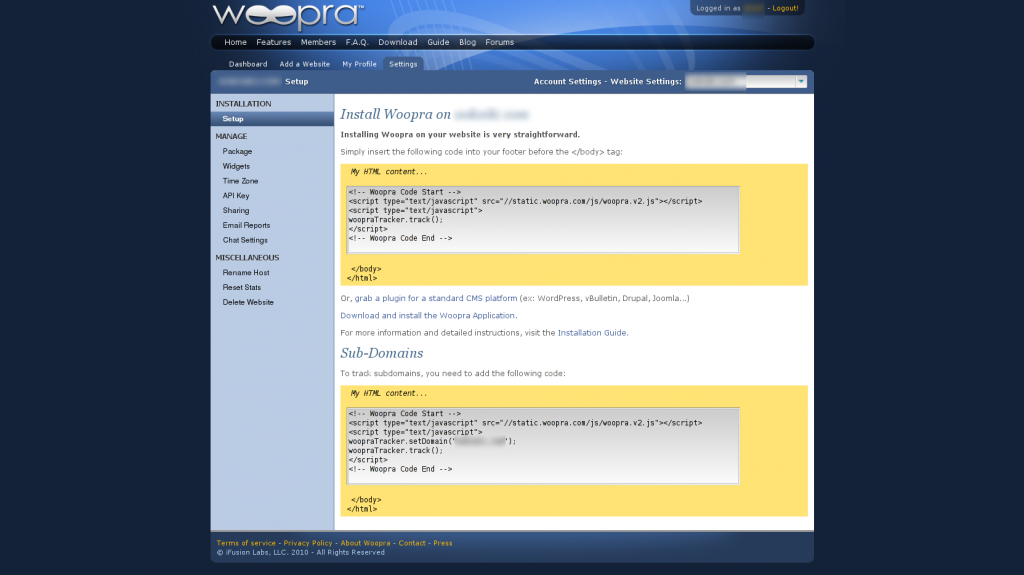Click inside the first Woopra code box
Screen dimensions: 1024x575
(543, 220)
